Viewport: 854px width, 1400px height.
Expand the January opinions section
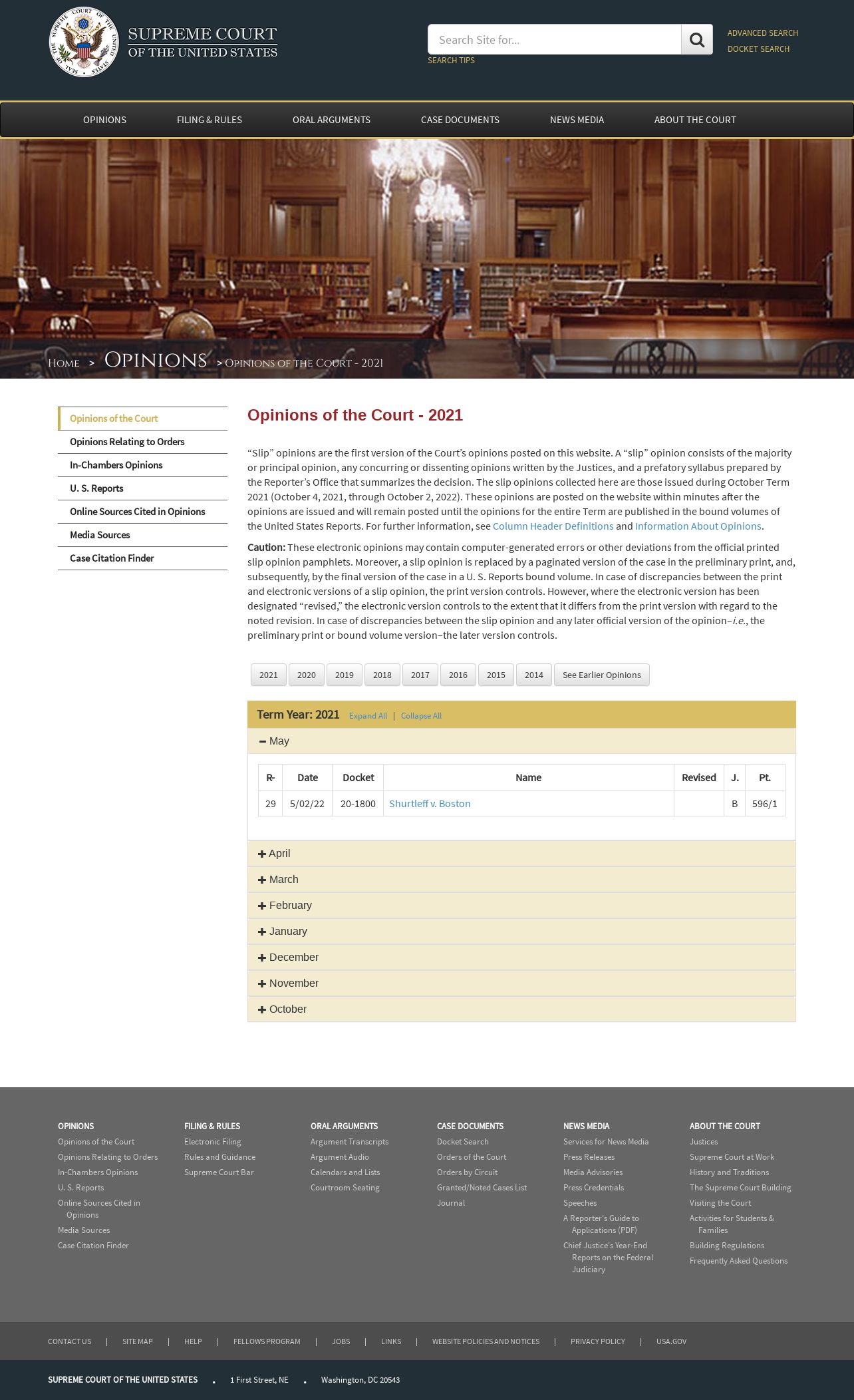point(521,931)
